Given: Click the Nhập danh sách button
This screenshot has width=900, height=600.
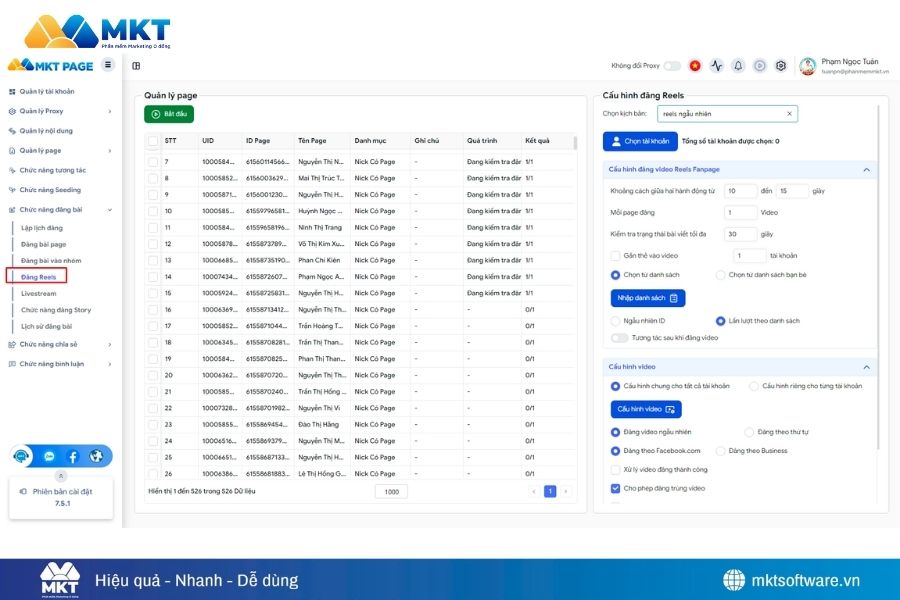Looking at the screenshot, I should tap(647, 298).
